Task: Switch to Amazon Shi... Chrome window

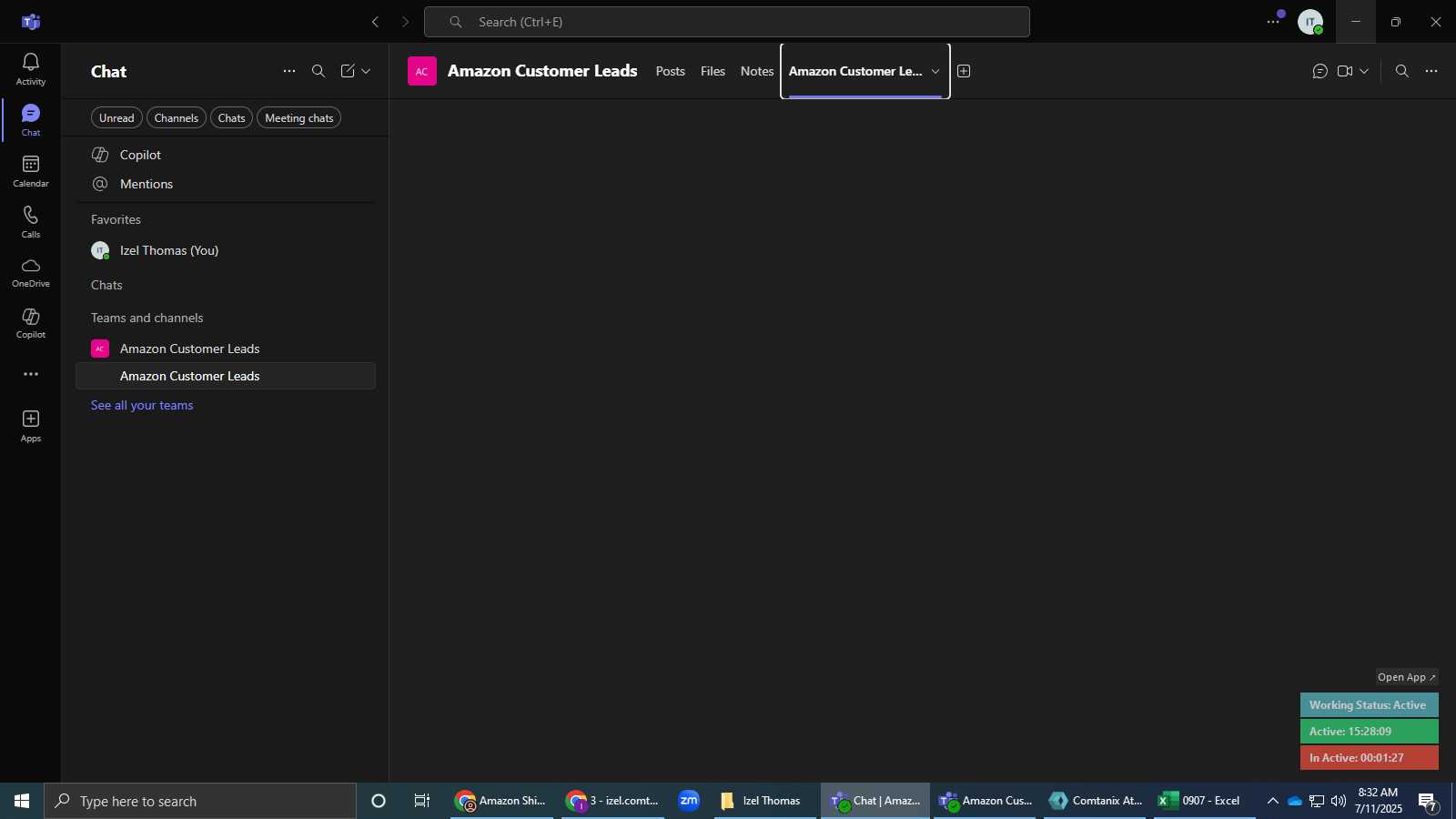Action: click(x=501, y=801)
